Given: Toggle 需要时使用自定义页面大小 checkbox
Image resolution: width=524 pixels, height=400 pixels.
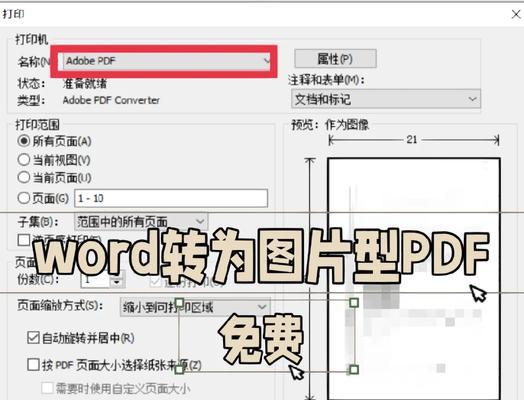Looking at the screenshot, I should tap(47, 388).
